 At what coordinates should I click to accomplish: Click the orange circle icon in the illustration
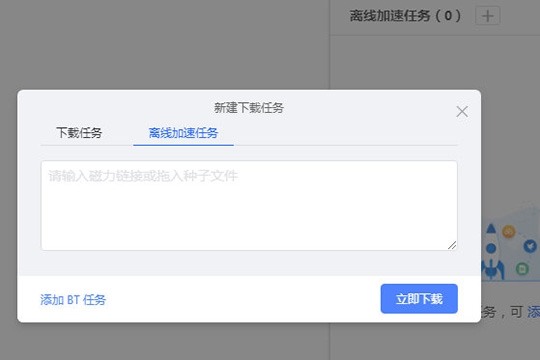click(x=509, y=232)
